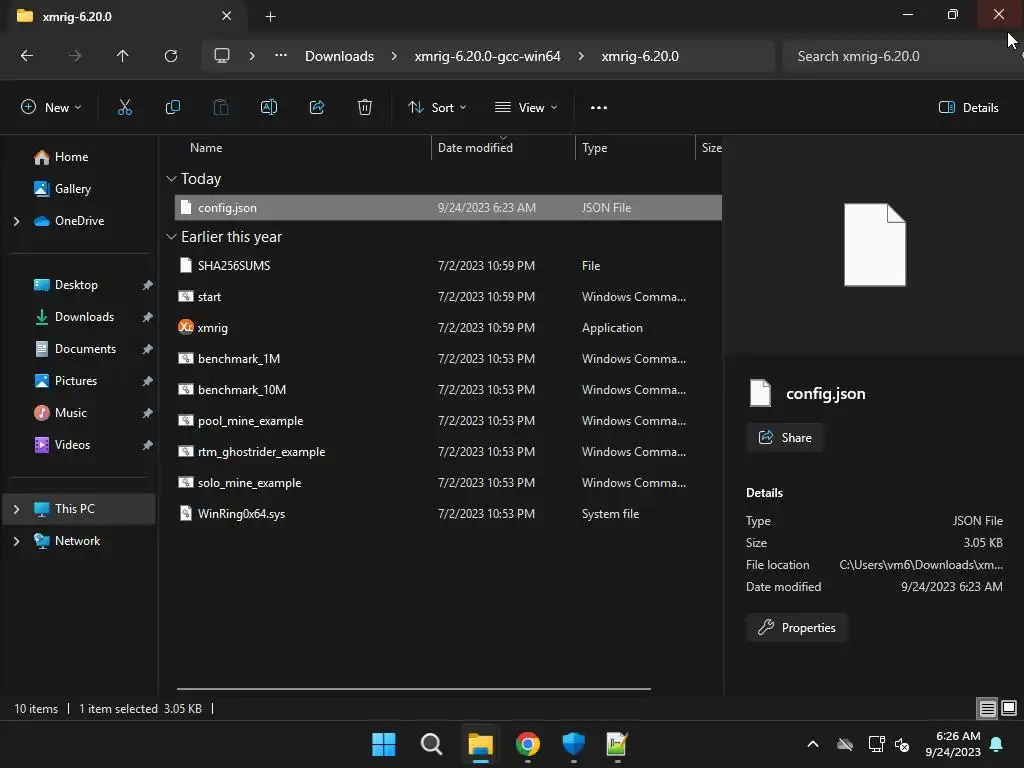Image resolution: width=1024 pixels, height=768 pixels.
Task: Click the OneDrive cloud tray icon
Action: (x=845, y=744)
